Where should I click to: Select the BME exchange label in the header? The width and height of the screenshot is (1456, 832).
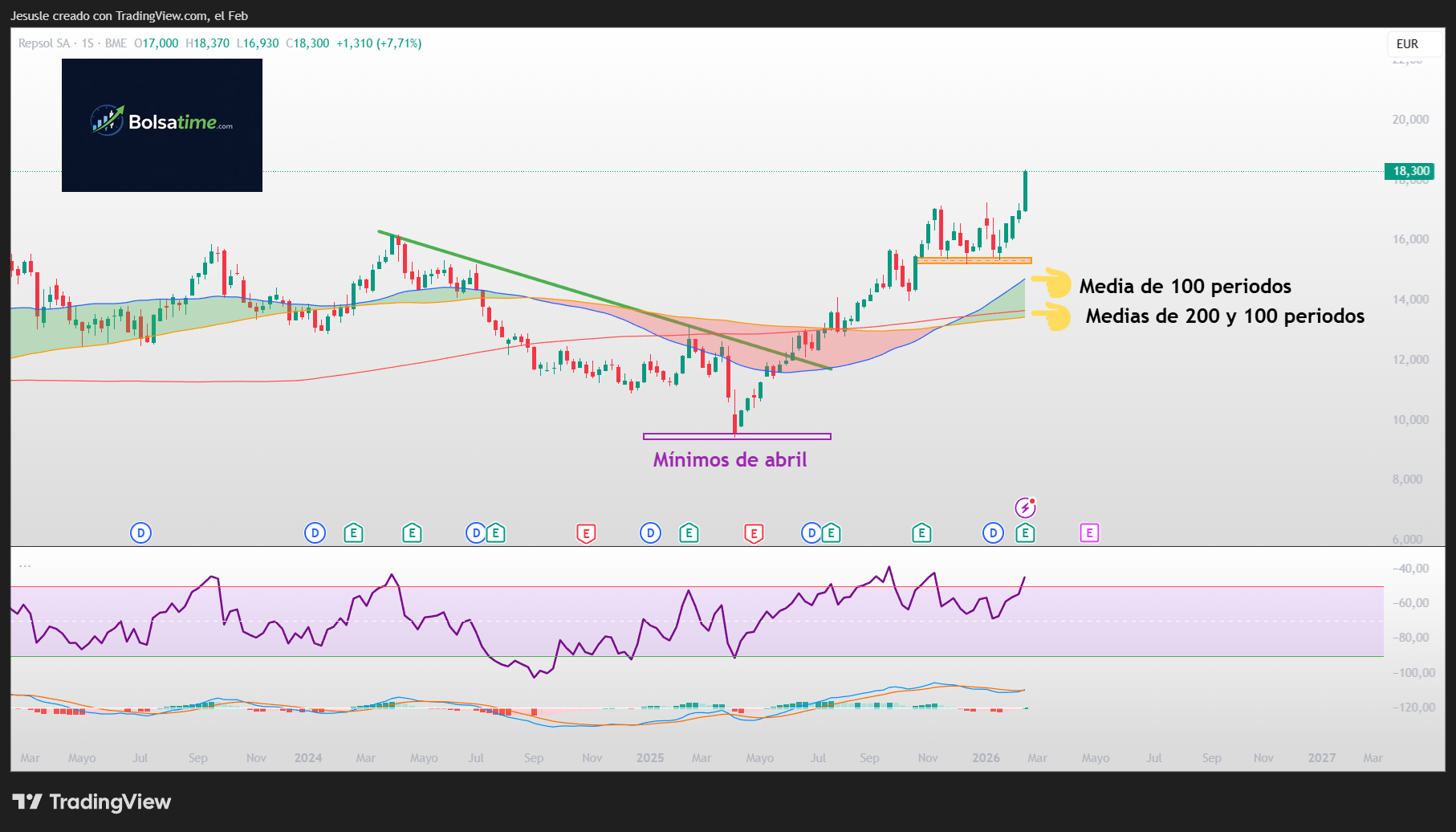pyautogui.click(x=116, y=43)
